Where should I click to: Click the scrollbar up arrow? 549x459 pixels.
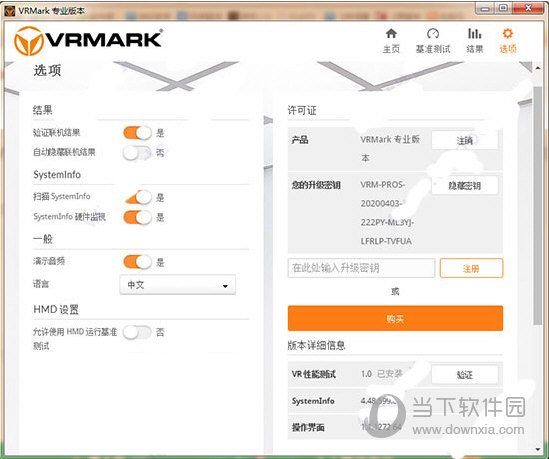pos(537,68)
